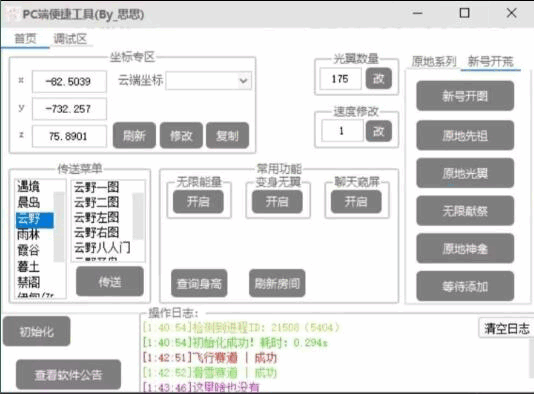Click the 初始化 button

pos(36,331)
